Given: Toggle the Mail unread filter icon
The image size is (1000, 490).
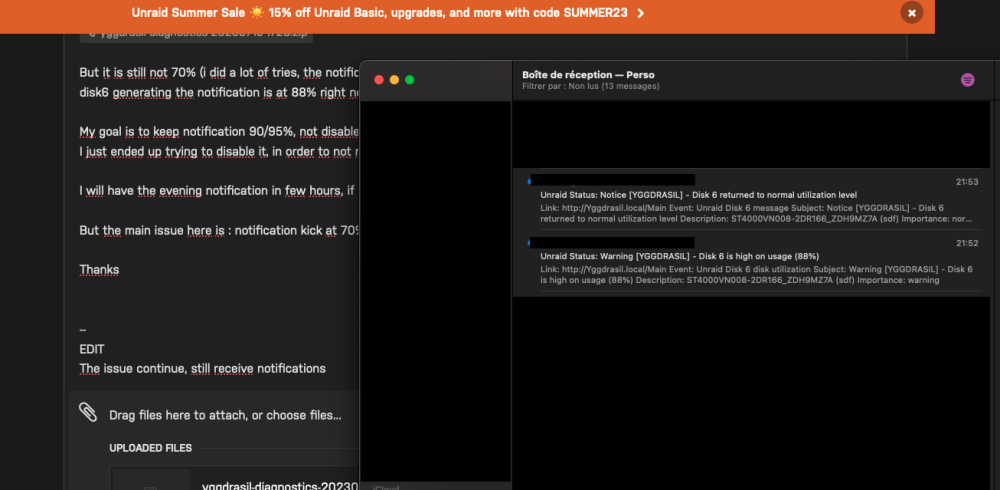Looking at the screenshot, I should 967,80.
